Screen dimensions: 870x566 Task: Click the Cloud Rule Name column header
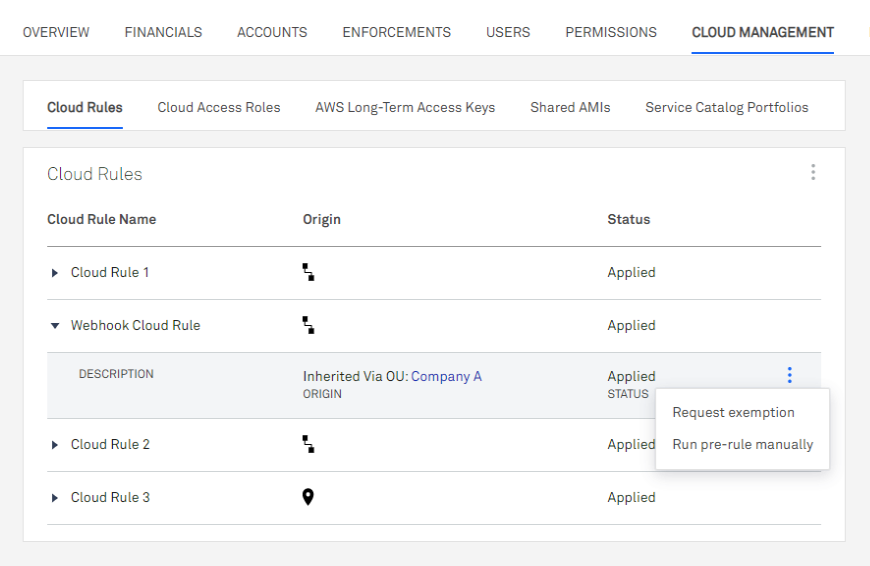coord(102,219)
